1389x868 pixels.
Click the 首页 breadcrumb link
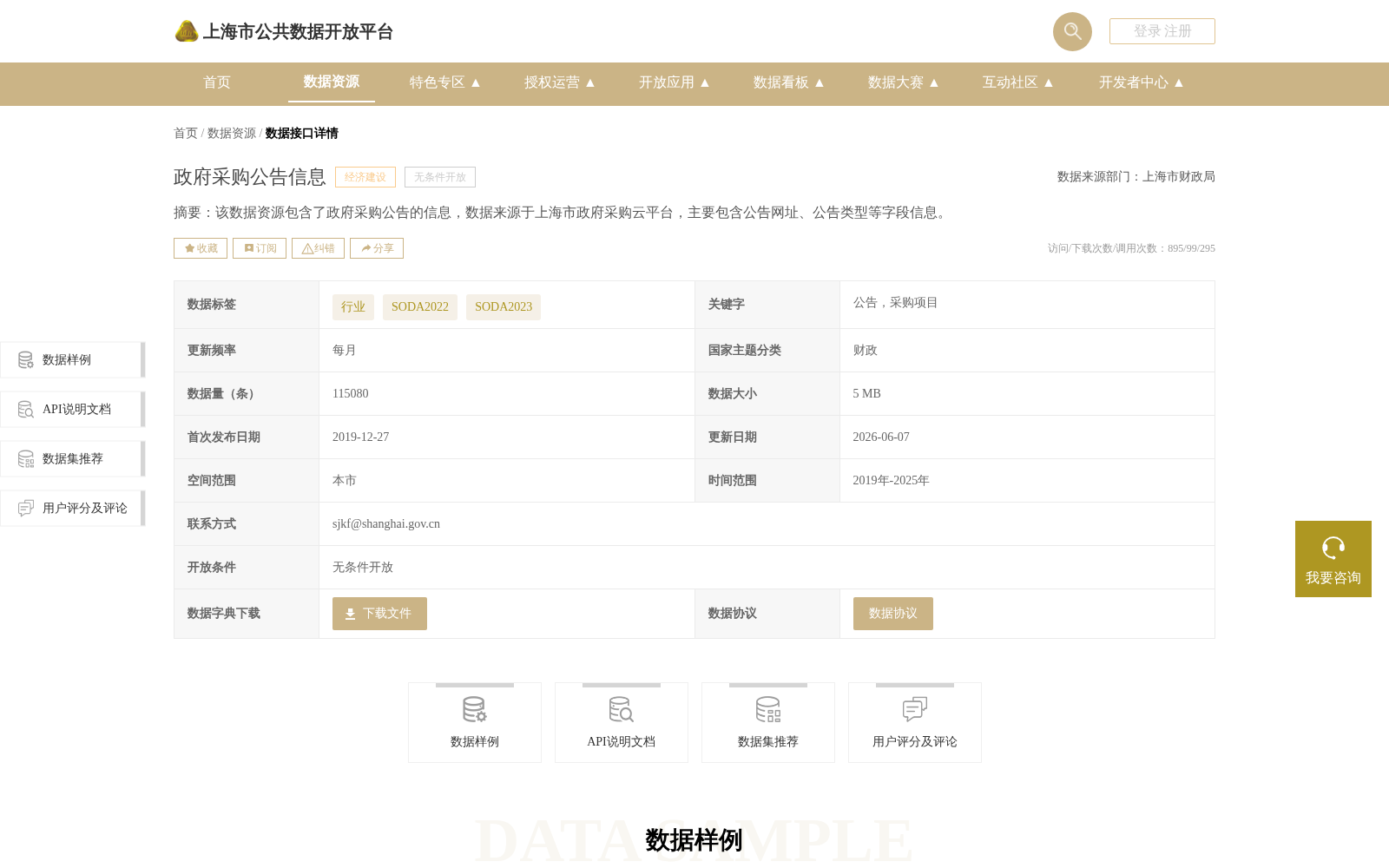point(186,134)
